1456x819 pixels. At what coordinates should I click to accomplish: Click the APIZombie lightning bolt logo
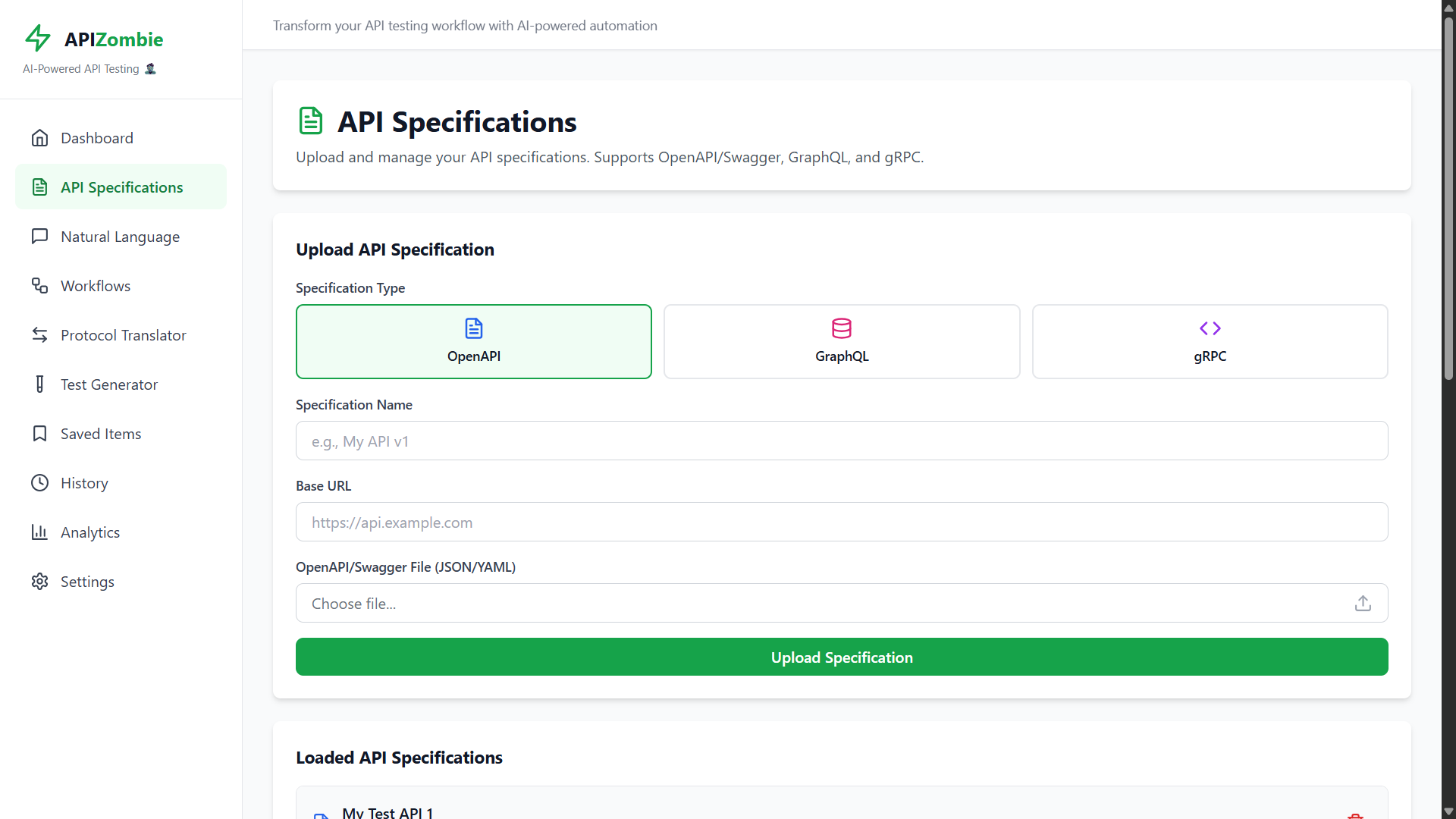(x=38, y=38)
